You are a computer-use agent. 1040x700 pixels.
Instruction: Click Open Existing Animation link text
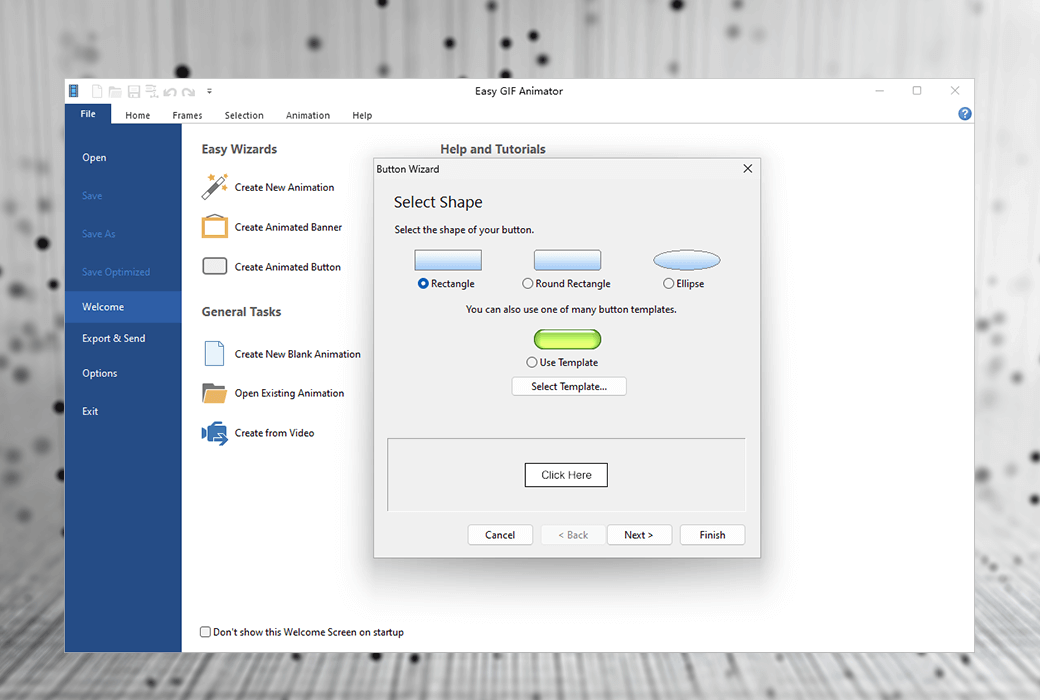(x=289, y=393)
